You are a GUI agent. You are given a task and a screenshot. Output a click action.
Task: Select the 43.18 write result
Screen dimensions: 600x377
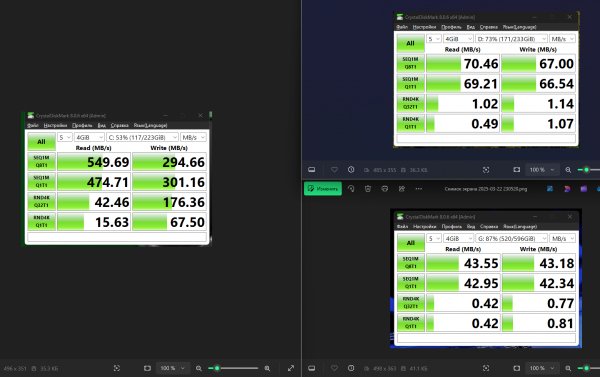click(x=538, y=263)
